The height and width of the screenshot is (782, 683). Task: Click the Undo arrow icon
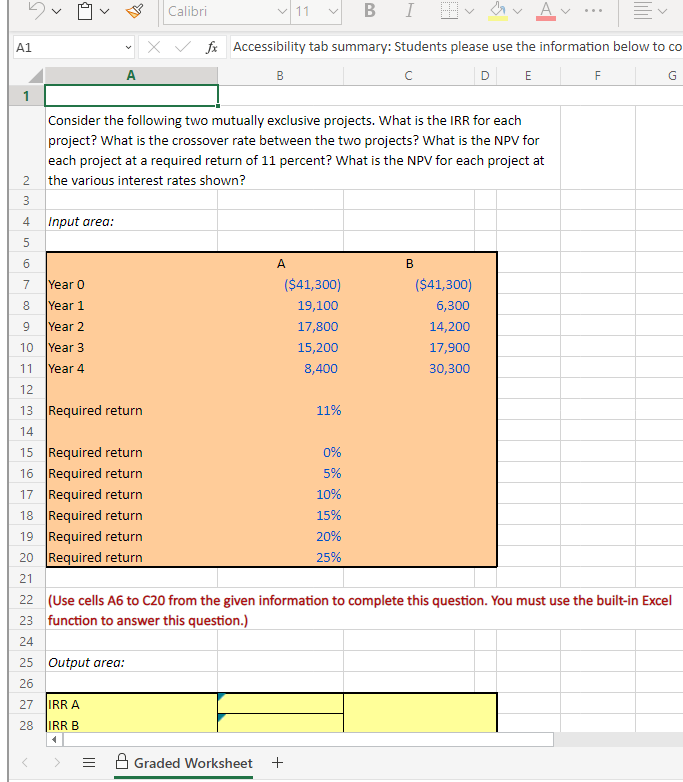(x=36, y=10)
